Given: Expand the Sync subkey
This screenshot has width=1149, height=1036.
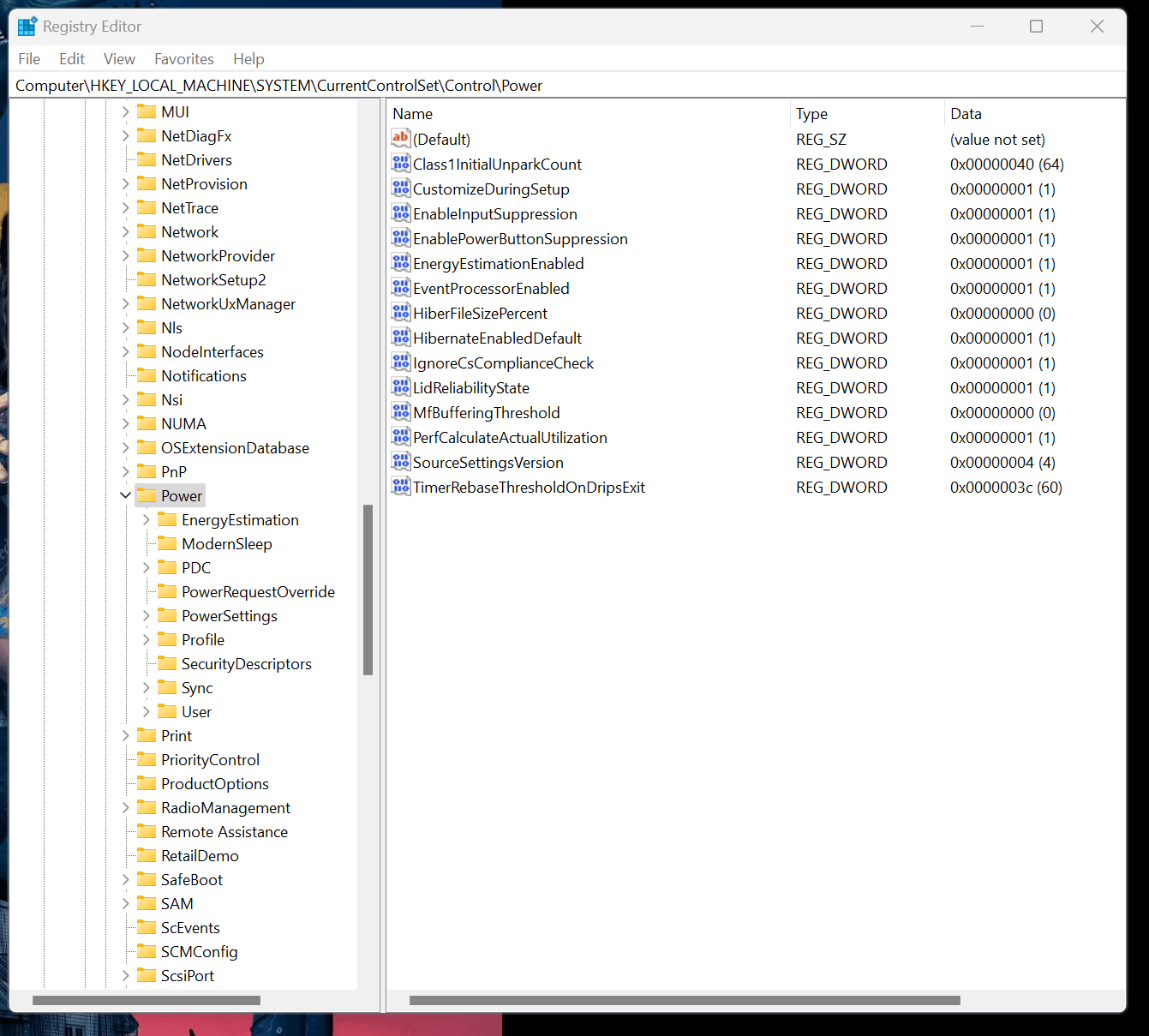Looking at the screenshot, I should point(147,687).
